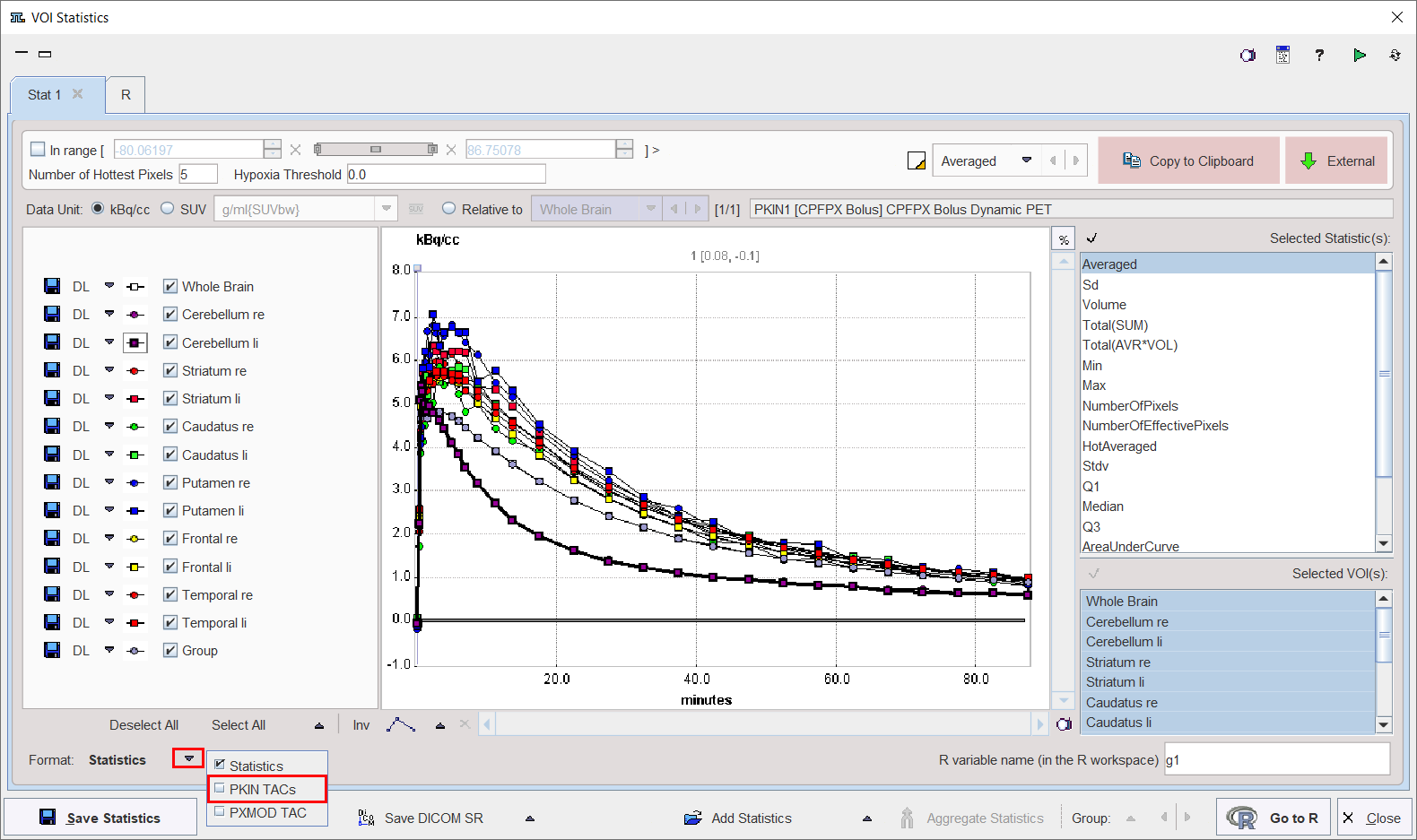Image resolution: width=1417 pixels, height=840 pixels.
Task: Click the capture icon in top right toolbar
Action: 1247,56
